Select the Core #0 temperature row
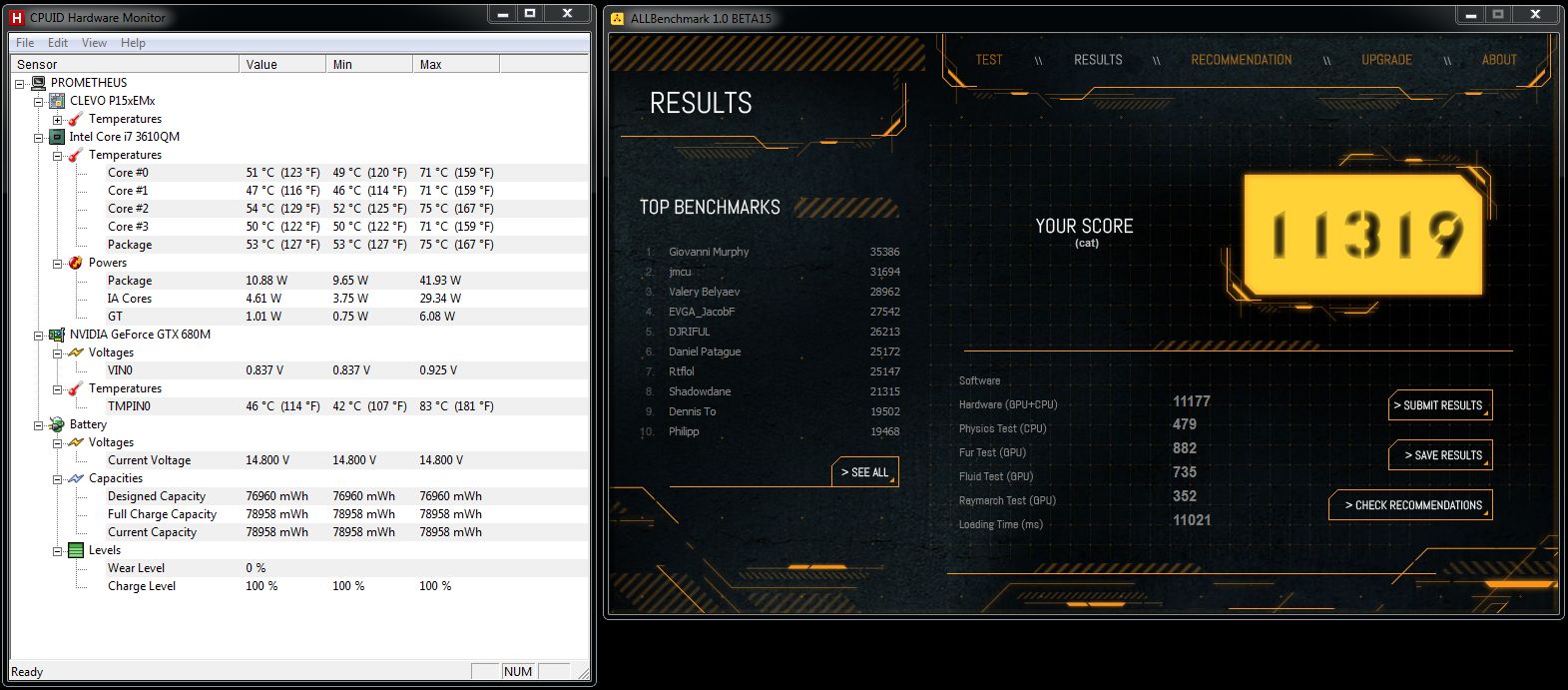The height and width of the screenshot is (690, 1568). (299, 173)
